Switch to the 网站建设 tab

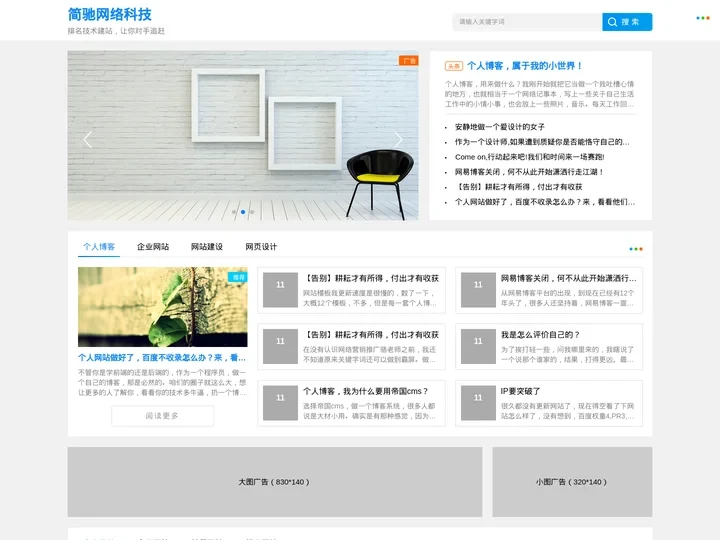tap(207, 247)
